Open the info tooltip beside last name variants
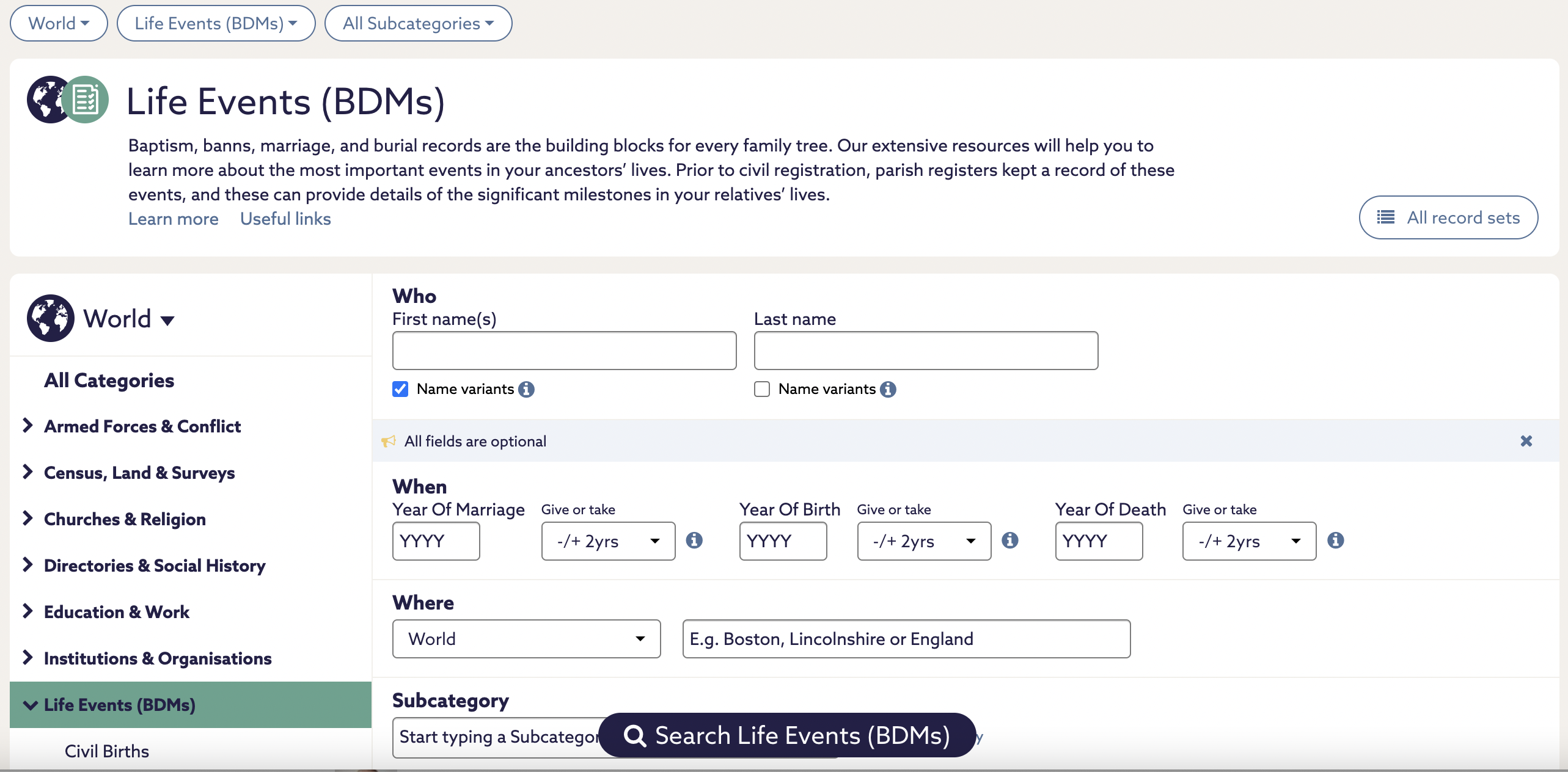The width and height of the screenshot is (1568, 772). click(x=888, y=389)
